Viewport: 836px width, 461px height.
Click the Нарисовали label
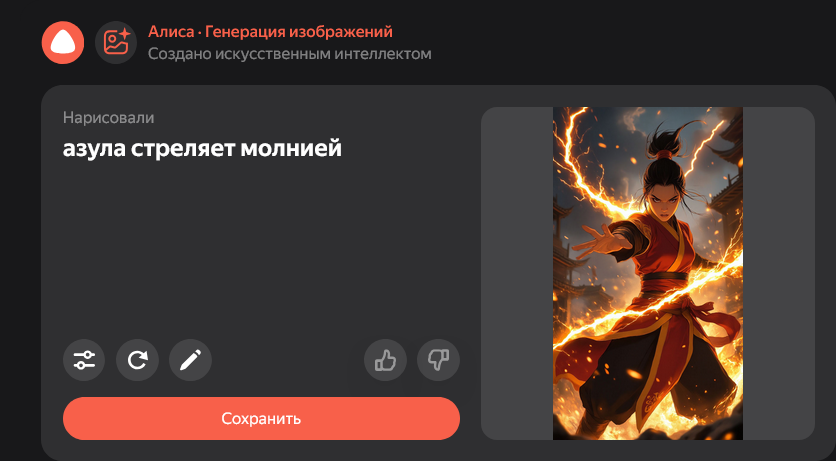coord(108,118)
